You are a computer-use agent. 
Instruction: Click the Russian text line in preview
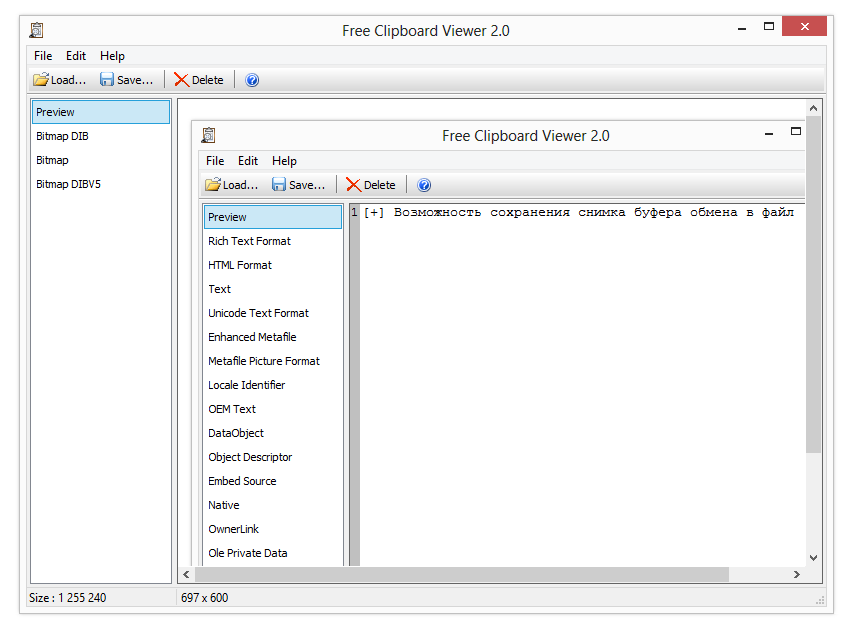tap(579, 212)
